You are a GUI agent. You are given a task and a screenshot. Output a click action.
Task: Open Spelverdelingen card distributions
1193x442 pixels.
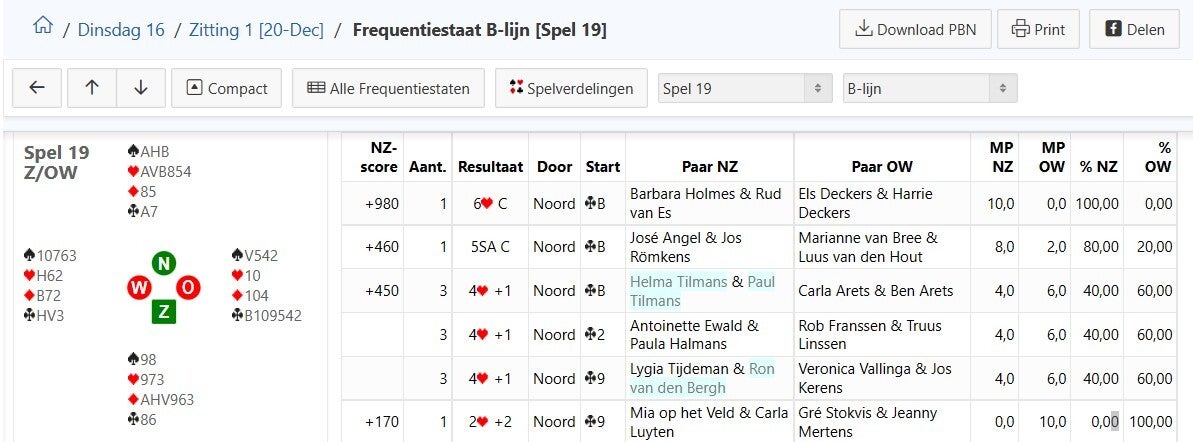click(571, 88)
